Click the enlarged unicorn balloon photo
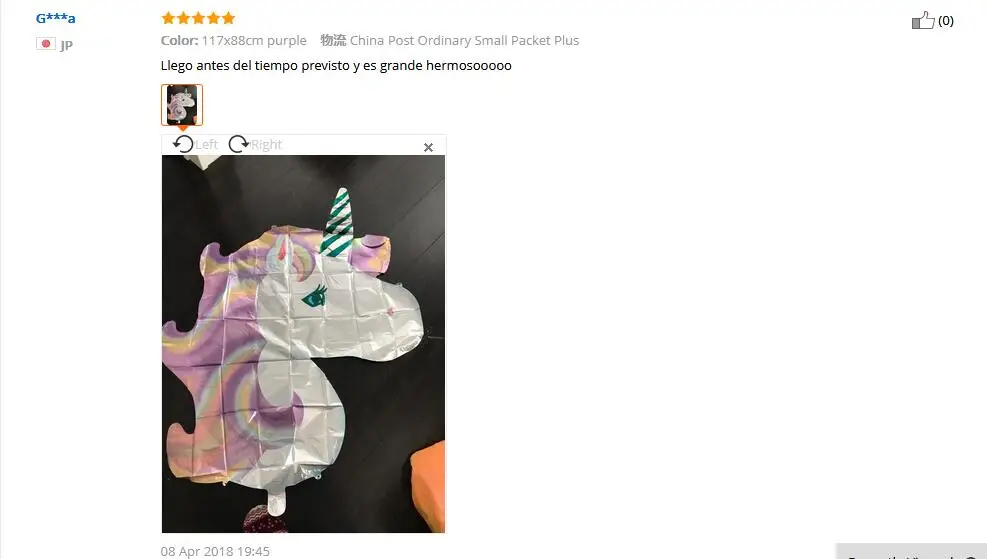The width and height of the screenshot is (987, 559). [303, 344]
